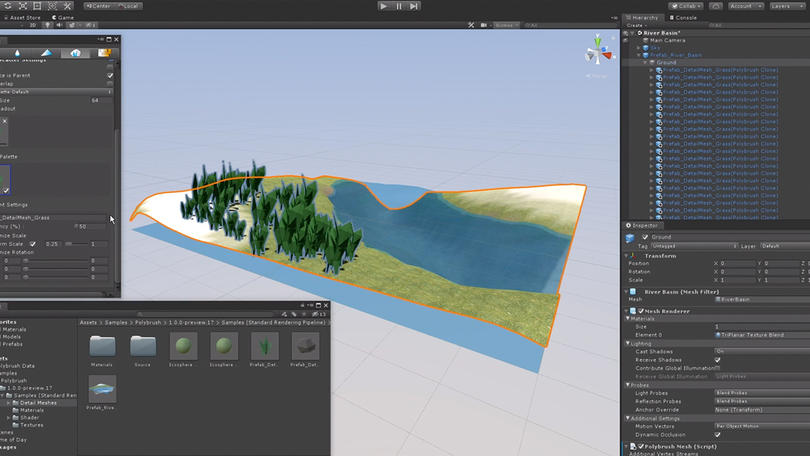Screen dimensions: 810x456
Task: Select the Scale tool in top toolbar
Action: click(23, 6)
